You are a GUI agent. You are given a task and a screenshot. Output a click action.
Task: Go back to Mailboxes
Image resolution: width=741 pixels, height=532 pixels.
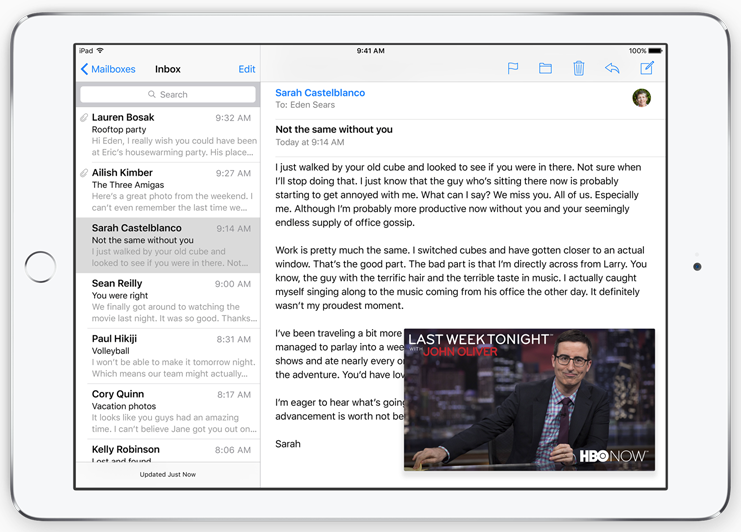pos(108,69)
